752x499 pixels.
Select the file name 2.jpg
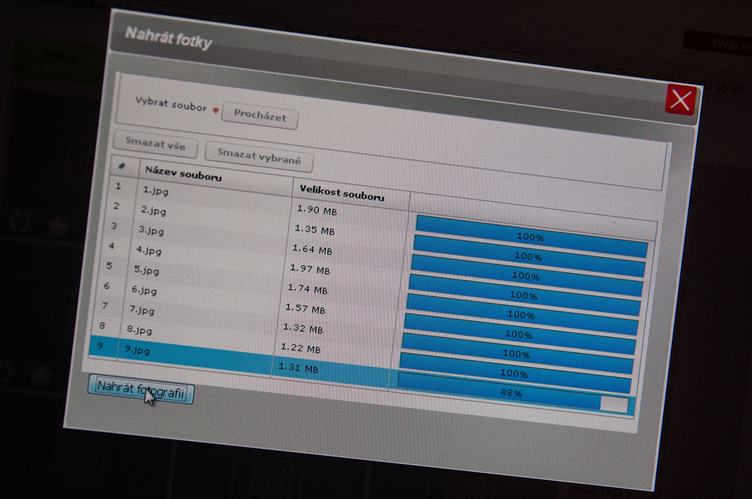[153, 211]
